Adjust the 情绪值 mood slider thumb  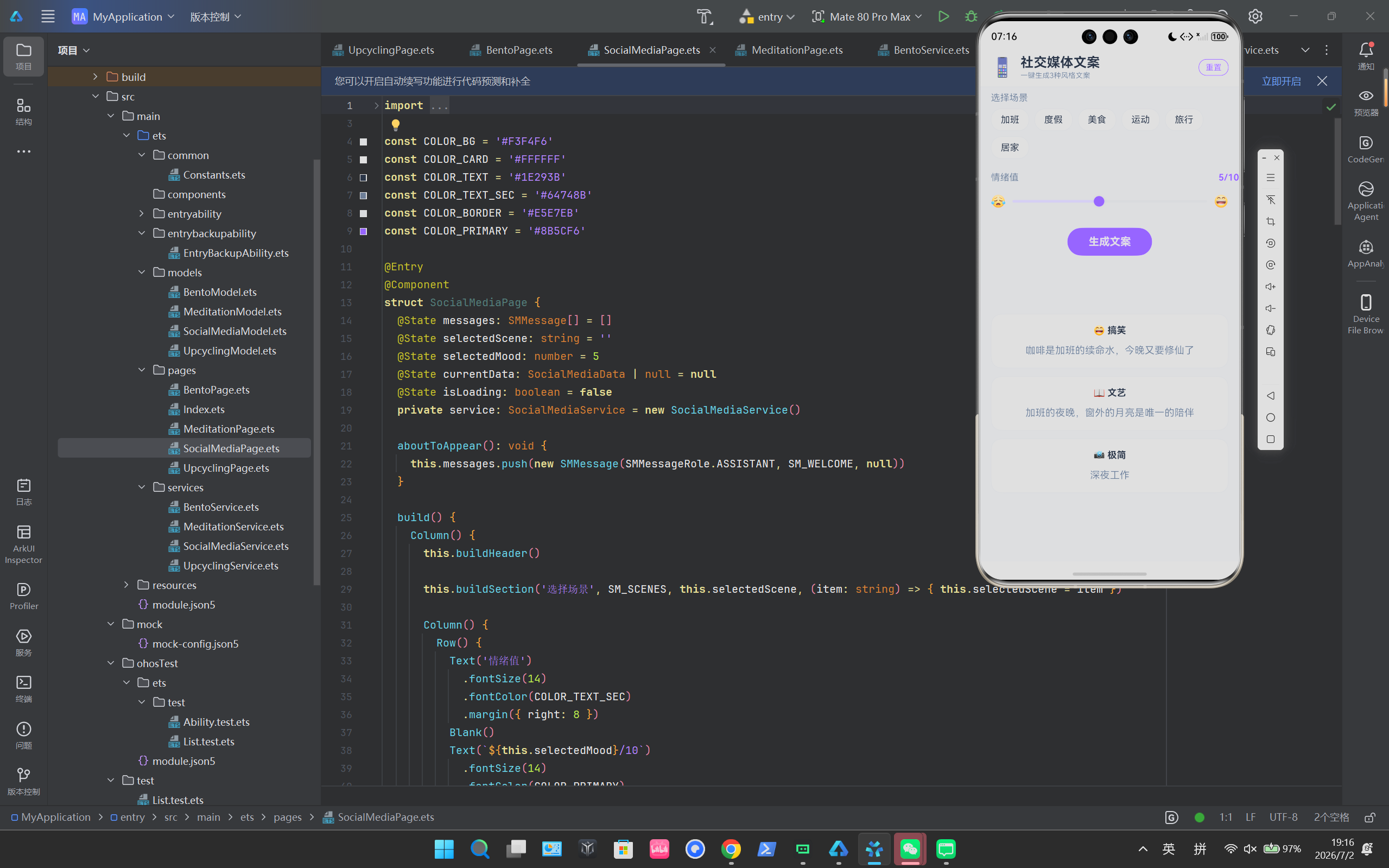point(1099,201)
